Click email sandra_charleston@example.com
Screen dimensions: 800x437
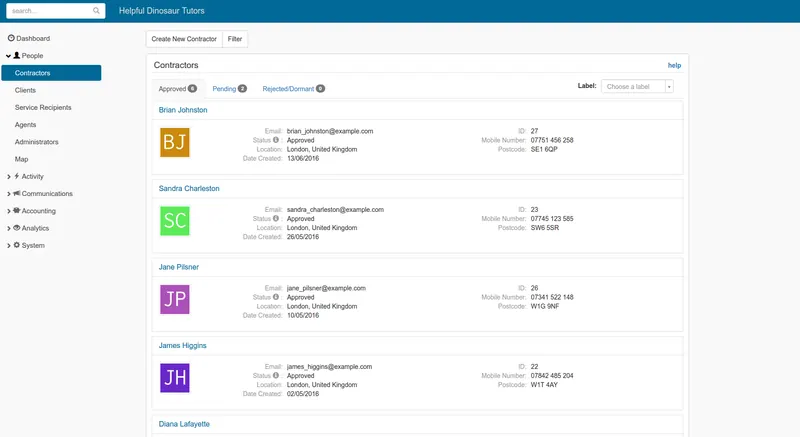click(x=335, y=210)
